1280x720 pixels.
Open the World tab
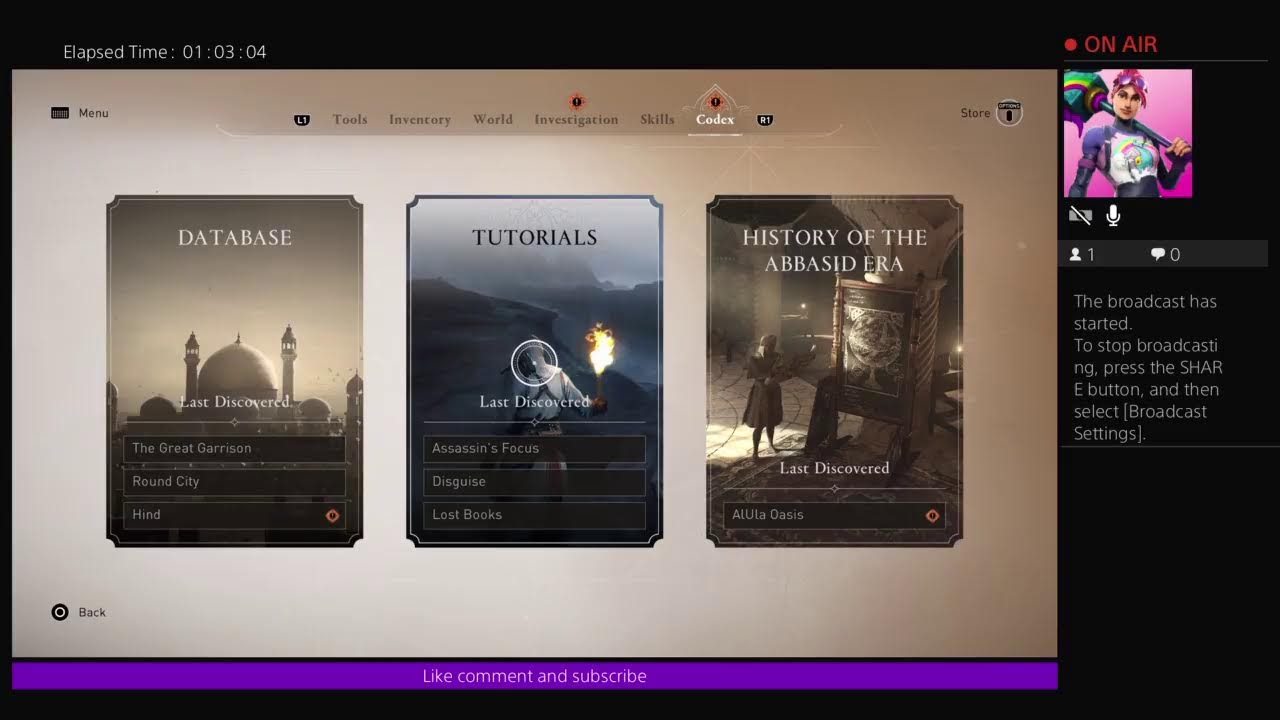[x=493, y=120]
